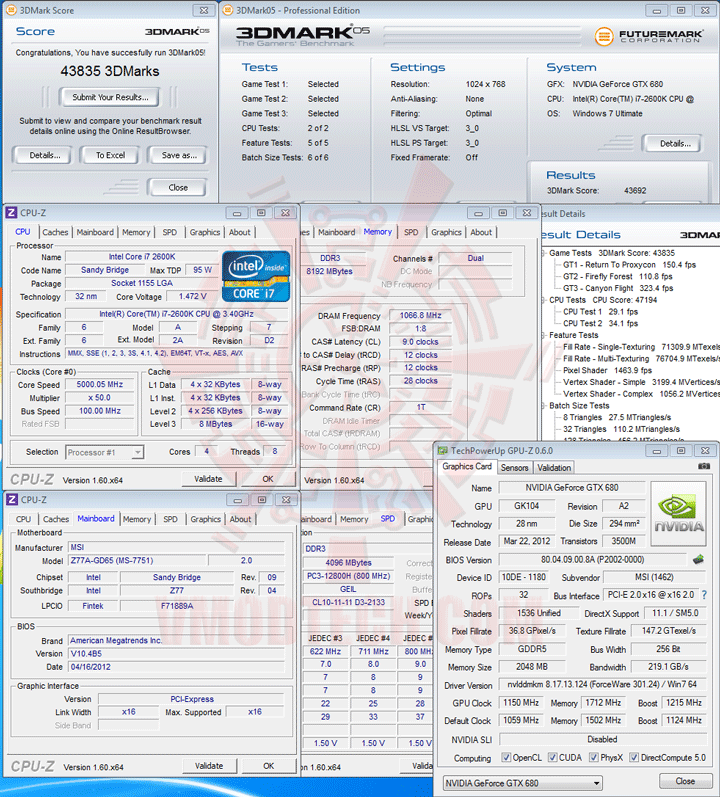This screenshot has height=797, width=720.
Task: Click Details button under System section
Action: coord(675,143)
